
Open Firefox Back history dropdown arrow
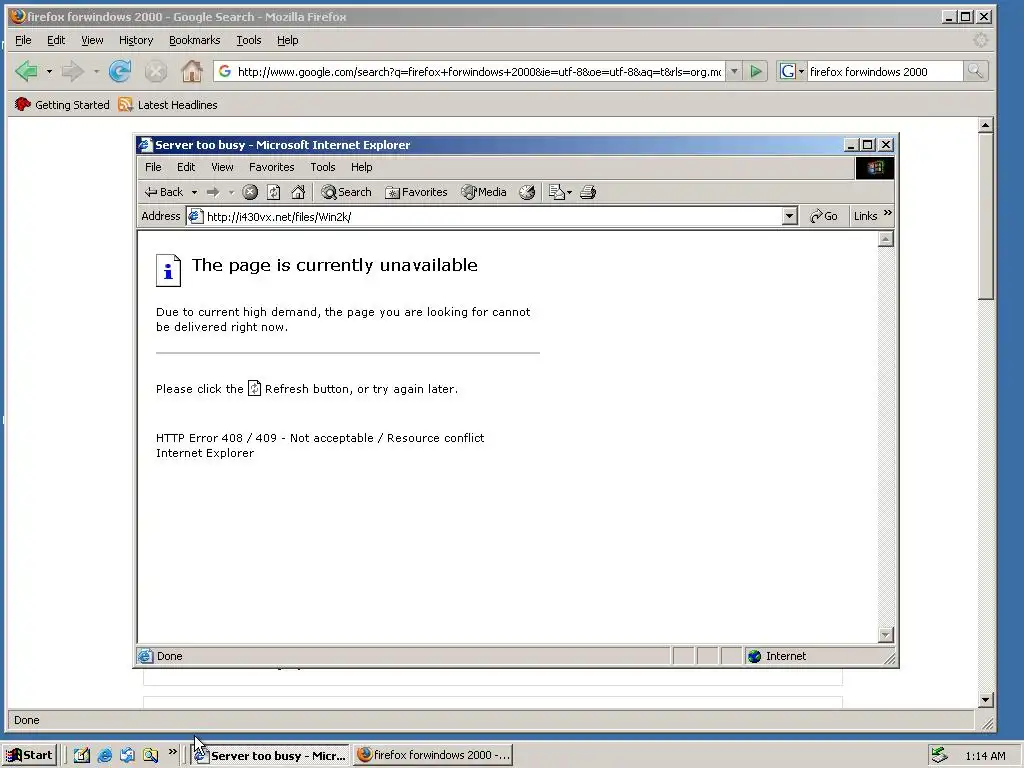pos(49,71)
